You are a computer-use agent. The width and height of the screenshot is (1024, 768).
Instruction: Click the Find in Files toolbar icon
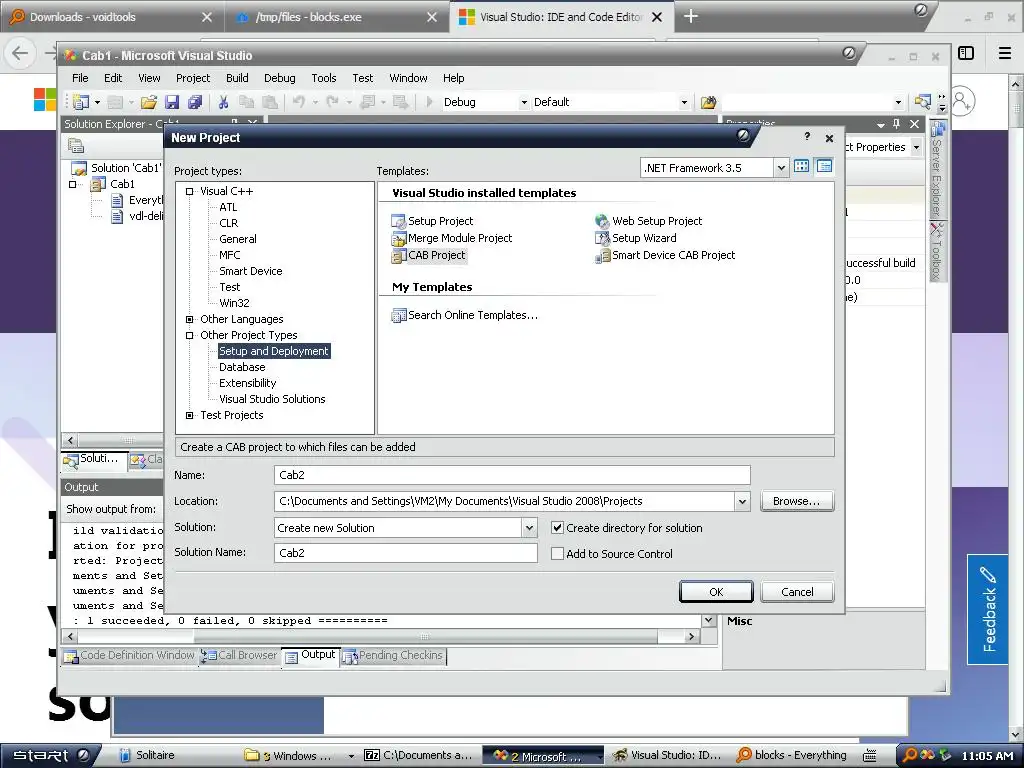point(708,102)
